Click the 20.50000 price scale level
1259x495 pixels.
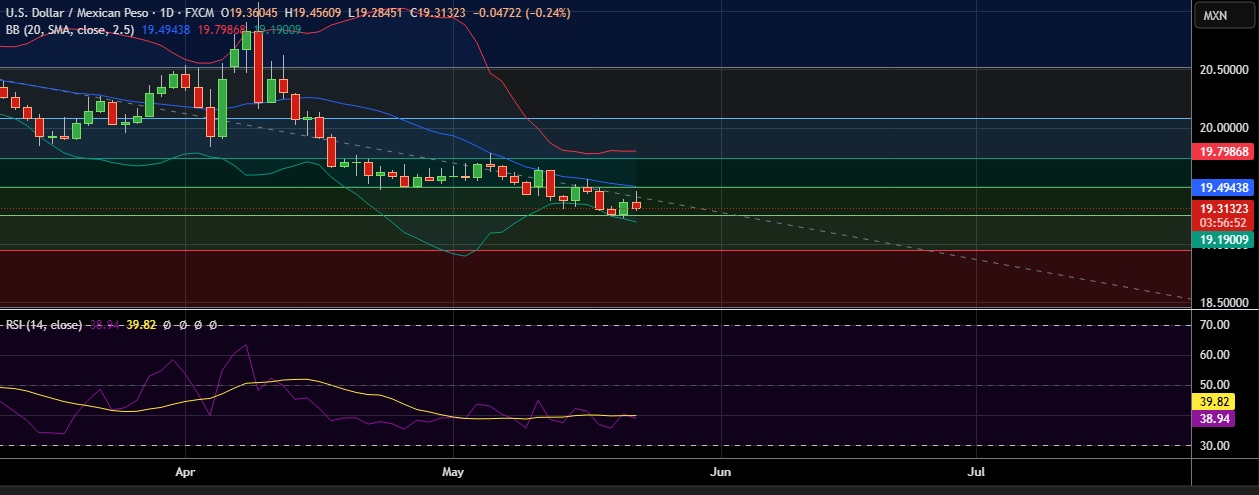tap(1224, 69)
